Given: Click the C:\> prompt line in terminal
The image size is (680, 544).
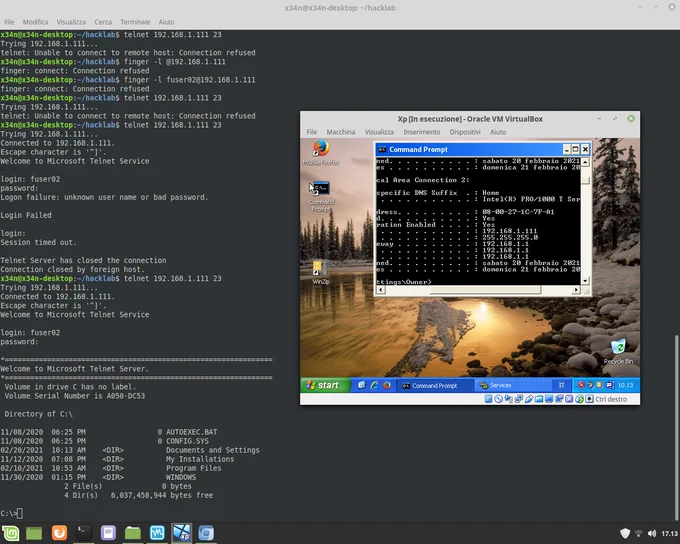Looking at the screenshot, I should coord(11,514).
